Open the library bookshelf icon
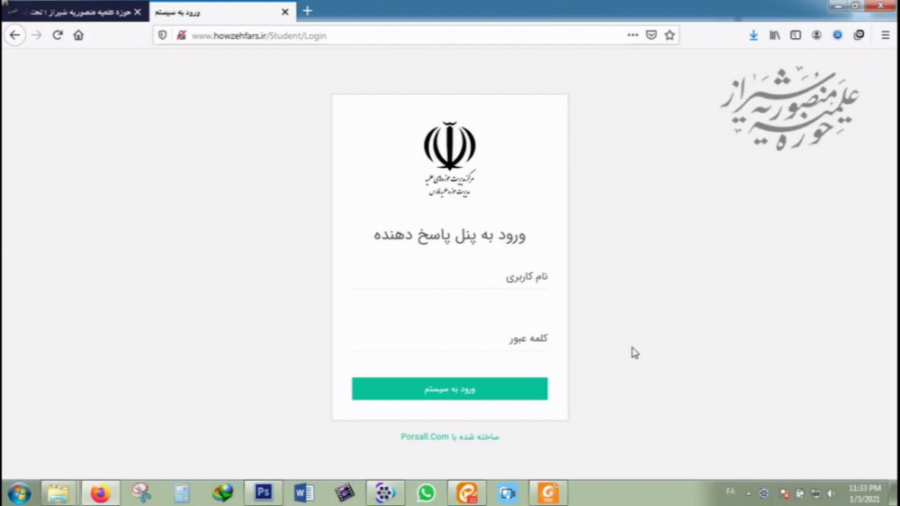Viewport: 900px width, 506px height. [775, 35]
